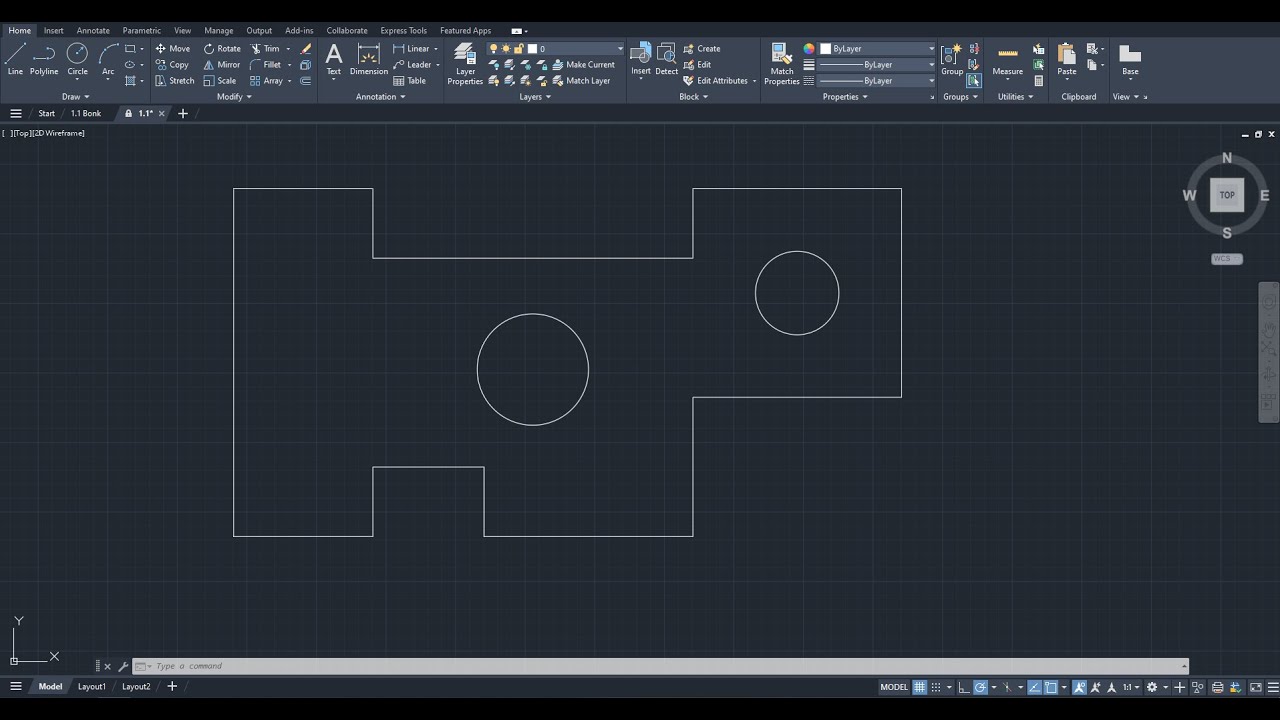Click Edit Attributes button
The height and width of the screenshot is (720, 1280).
pyautogui.click(x=716, y=81)
